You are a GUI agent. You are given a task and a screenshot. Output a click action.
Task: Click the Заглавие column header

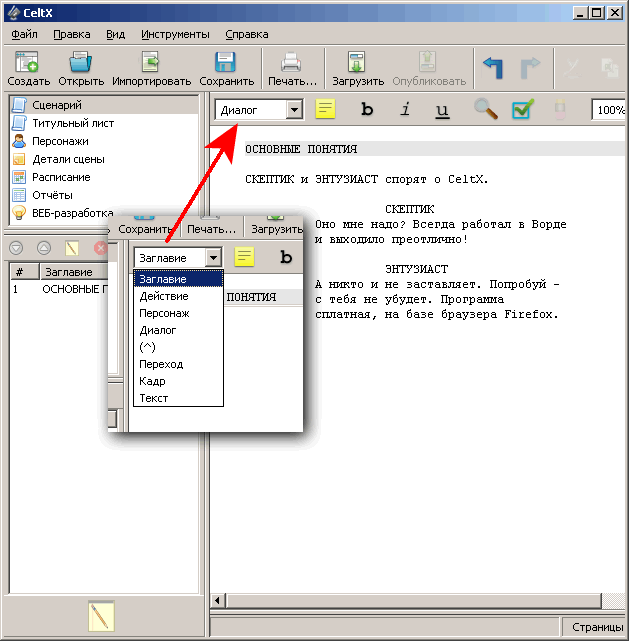tap(74, 271)
